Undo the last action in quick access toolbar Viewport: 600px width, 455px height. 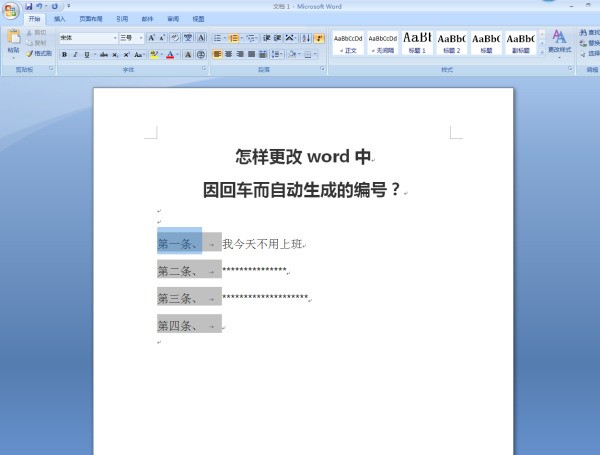39,7
